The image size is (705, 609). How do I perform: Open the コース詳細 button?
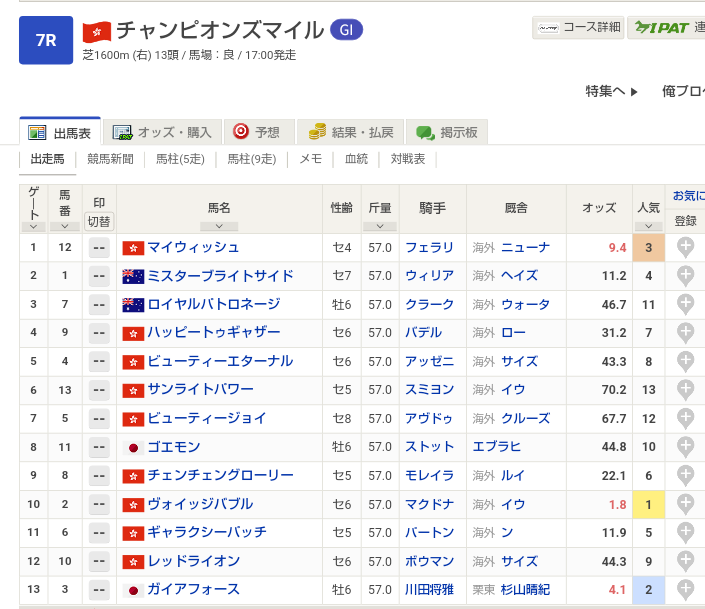(x=578, y=28)
